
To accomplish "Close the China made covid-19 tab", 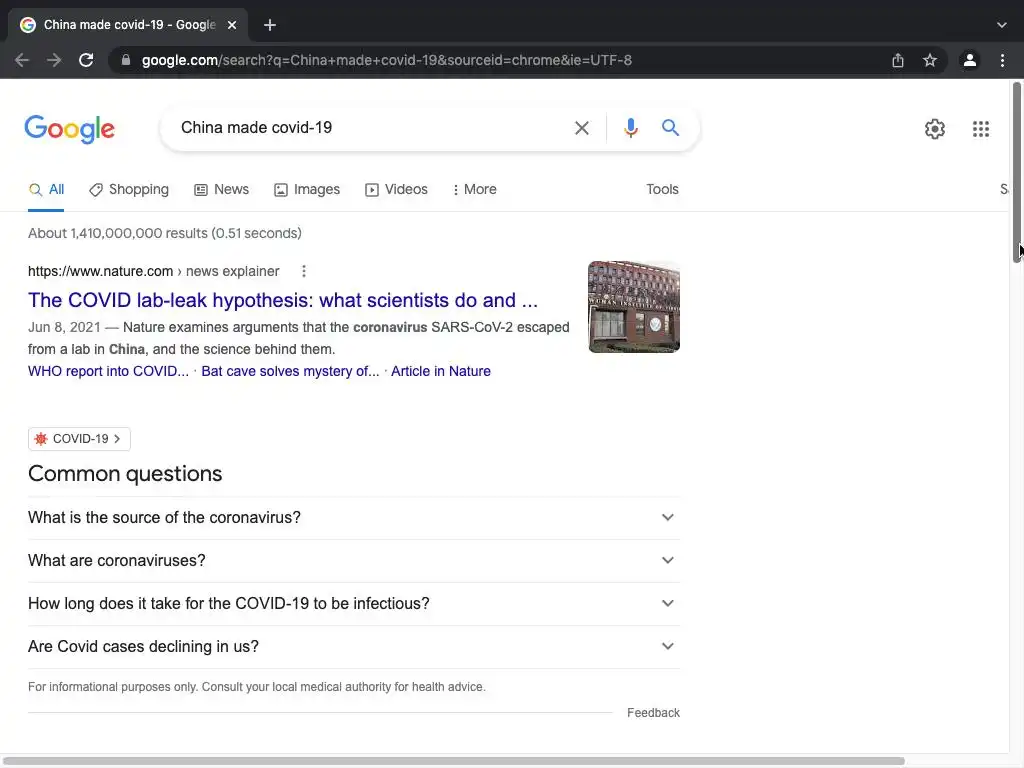I will click(x=232, y=25).
